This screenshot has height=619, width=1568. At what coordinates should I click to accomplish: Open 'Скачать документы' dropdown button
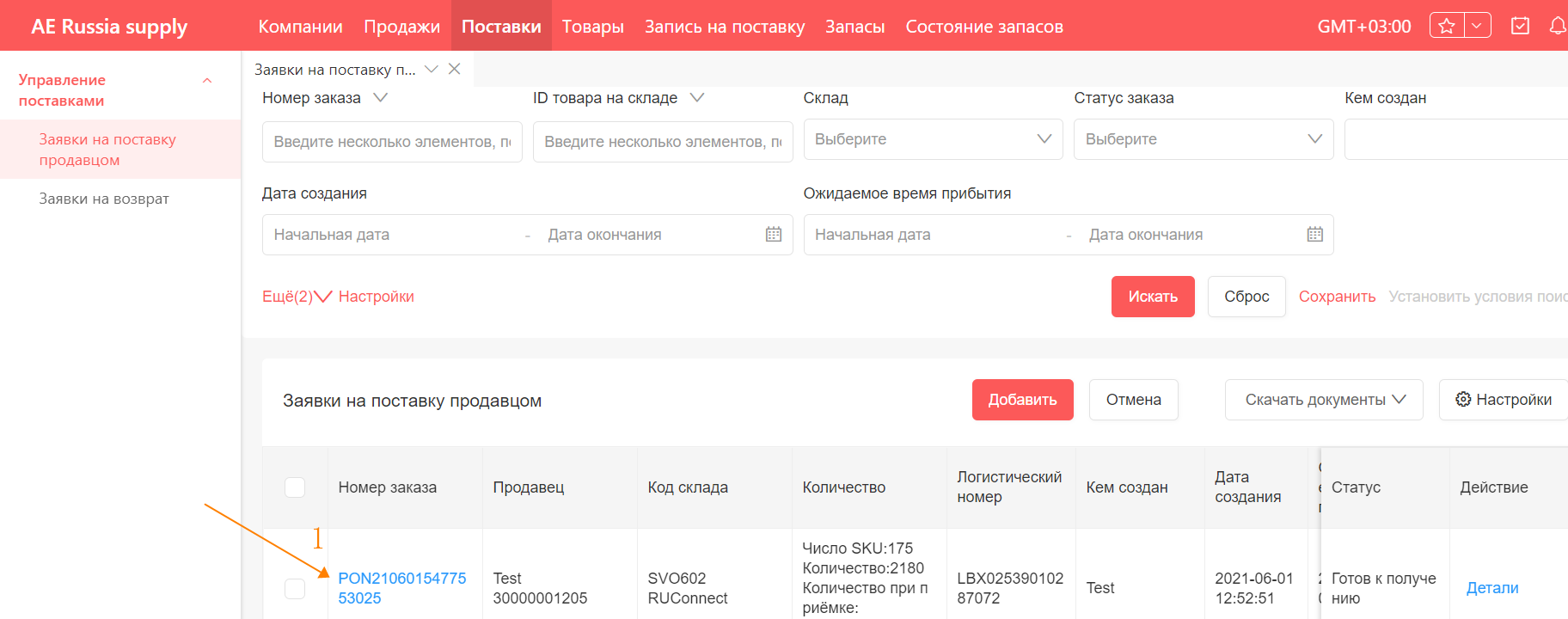[1324, 400]
